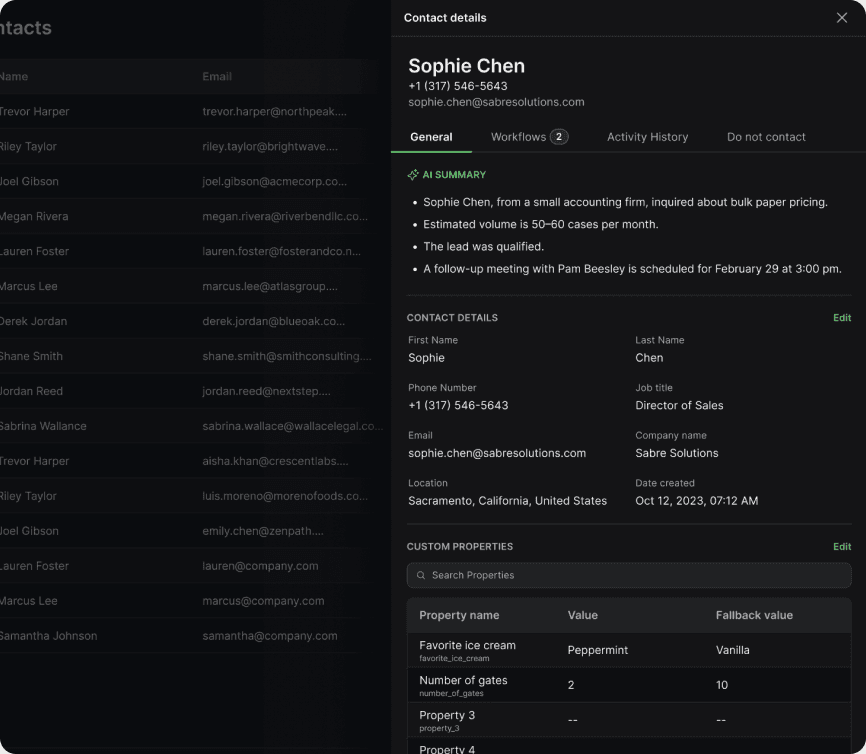Select the Number of gates property

tap(629, 685)
